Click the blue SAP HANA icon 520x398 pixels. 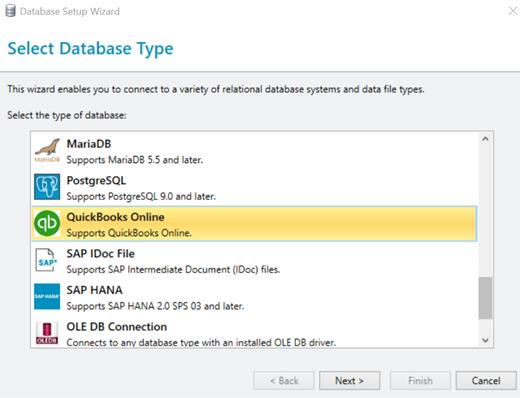[47, 296]
